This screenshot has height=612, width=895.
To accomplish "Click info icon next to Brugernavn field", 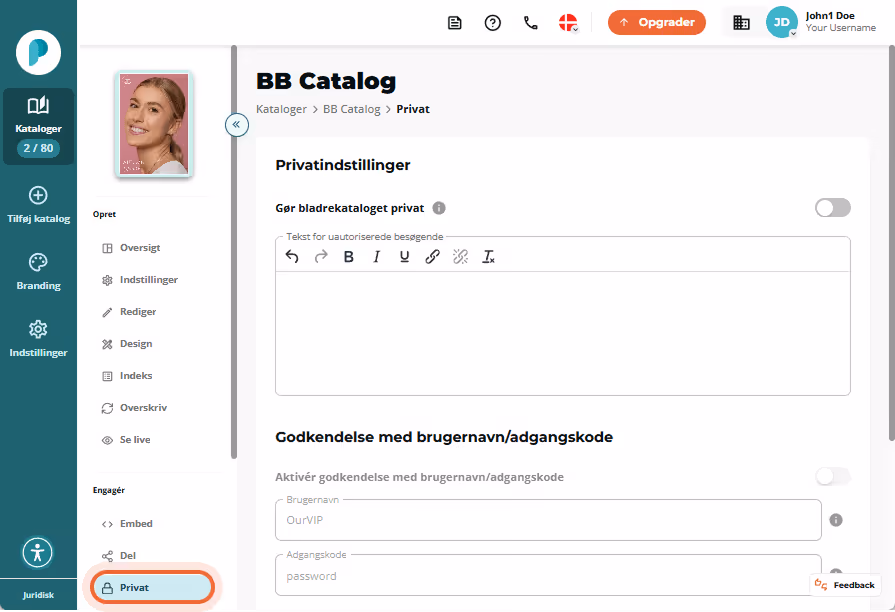I will point(836,520).
